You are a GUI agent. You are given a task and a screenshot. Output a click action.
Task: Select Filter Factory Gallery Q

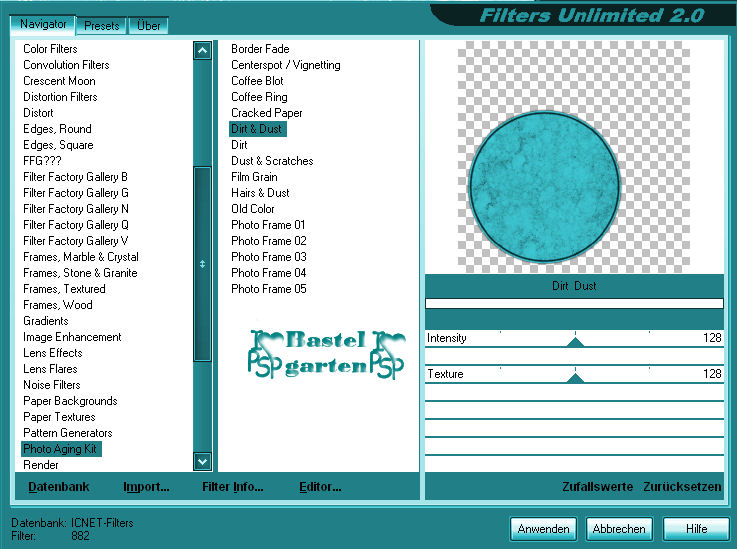tap(76, 225)
